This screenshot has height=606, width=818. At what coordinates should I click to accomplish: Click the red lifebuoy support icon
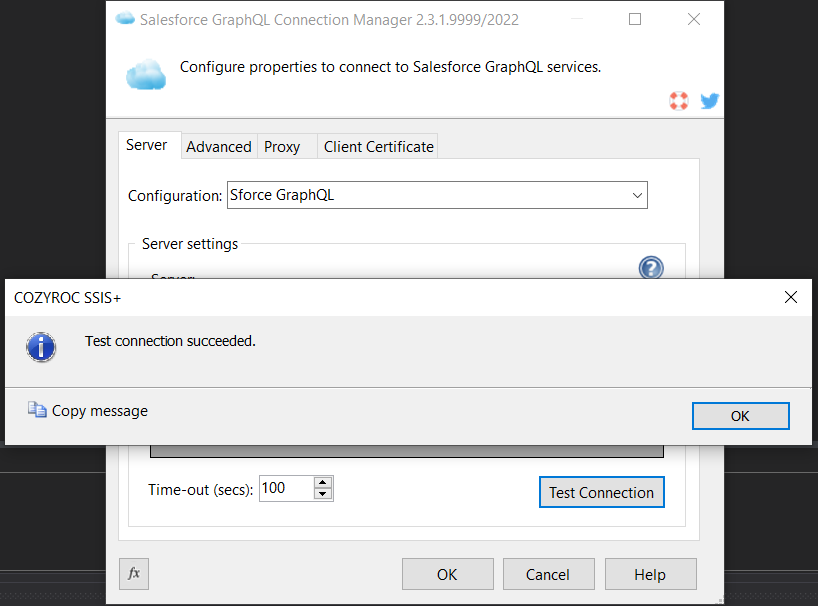coord(679,100)
